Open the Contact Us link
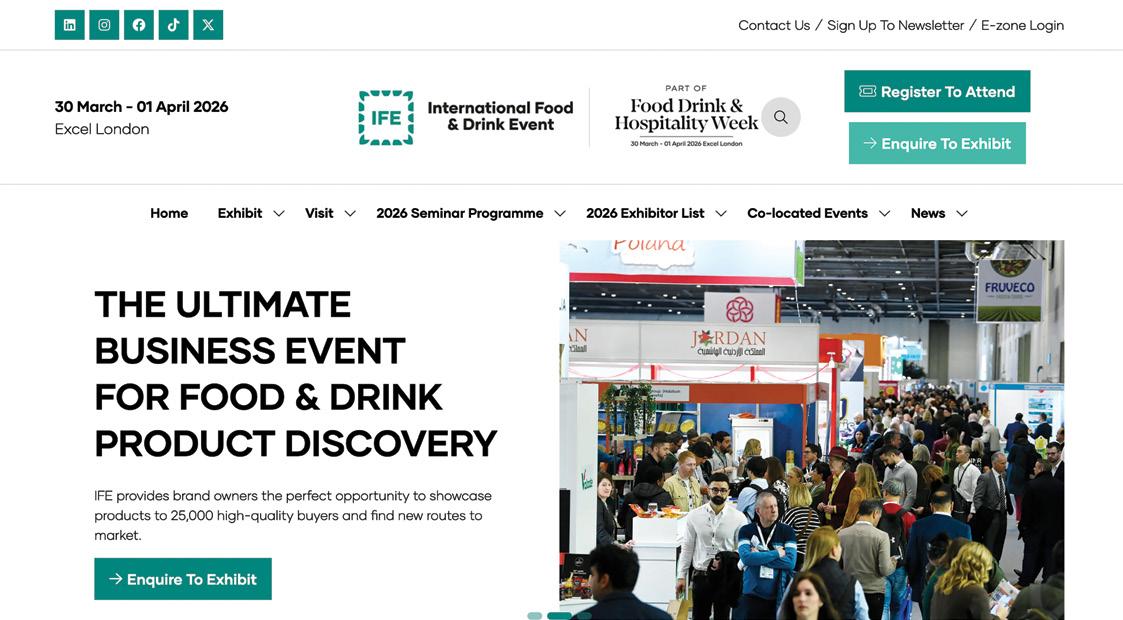Viewport: 1123px width, 620px height. (x=773, y=25)
